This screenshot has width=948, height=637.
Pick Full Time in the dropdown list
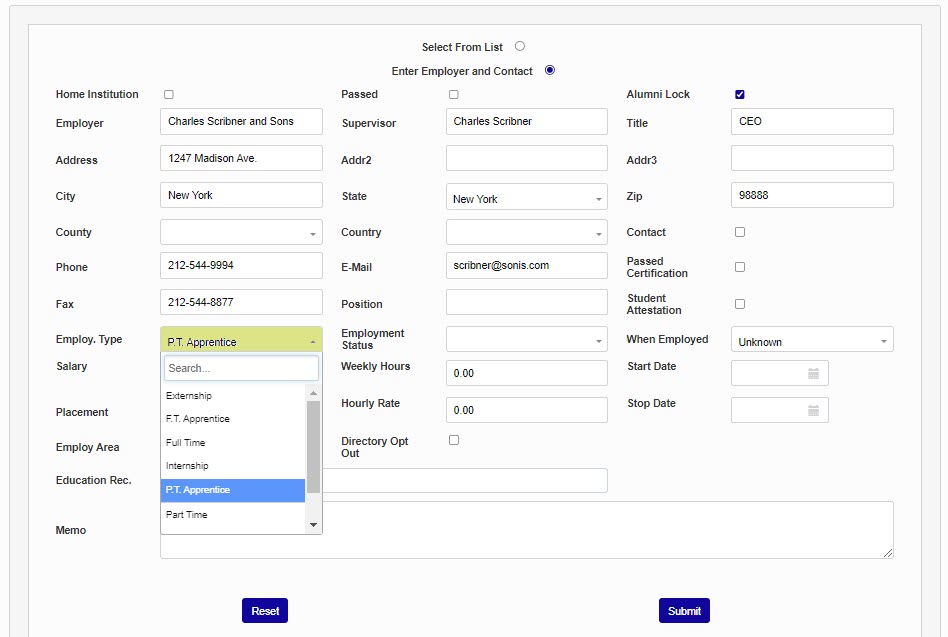tap(186, 442)
